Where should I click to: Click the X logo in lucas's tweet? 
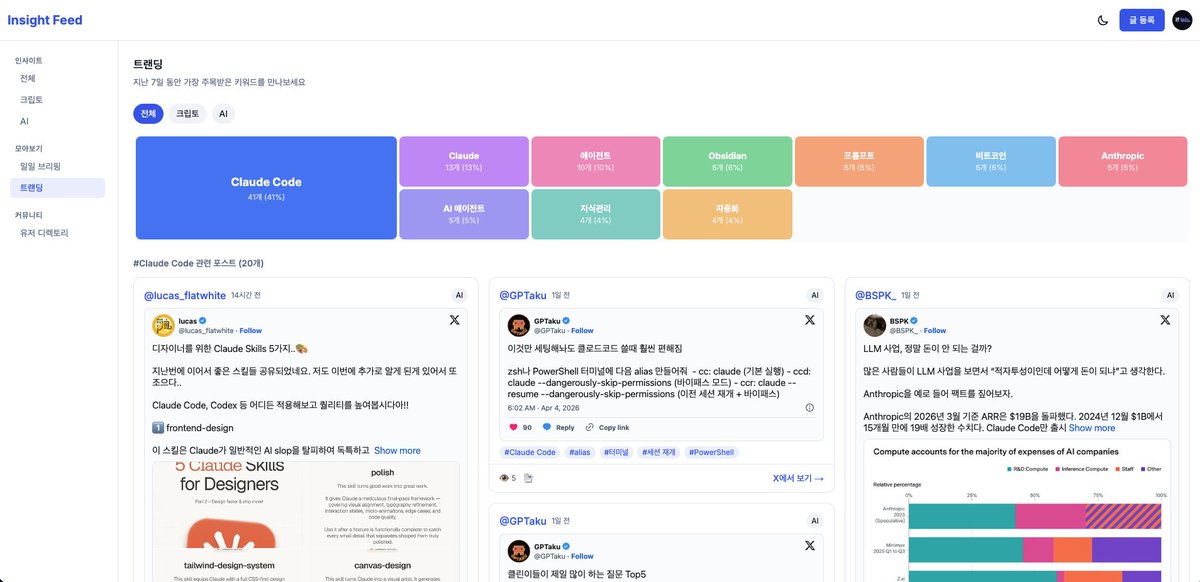[454, 320]
